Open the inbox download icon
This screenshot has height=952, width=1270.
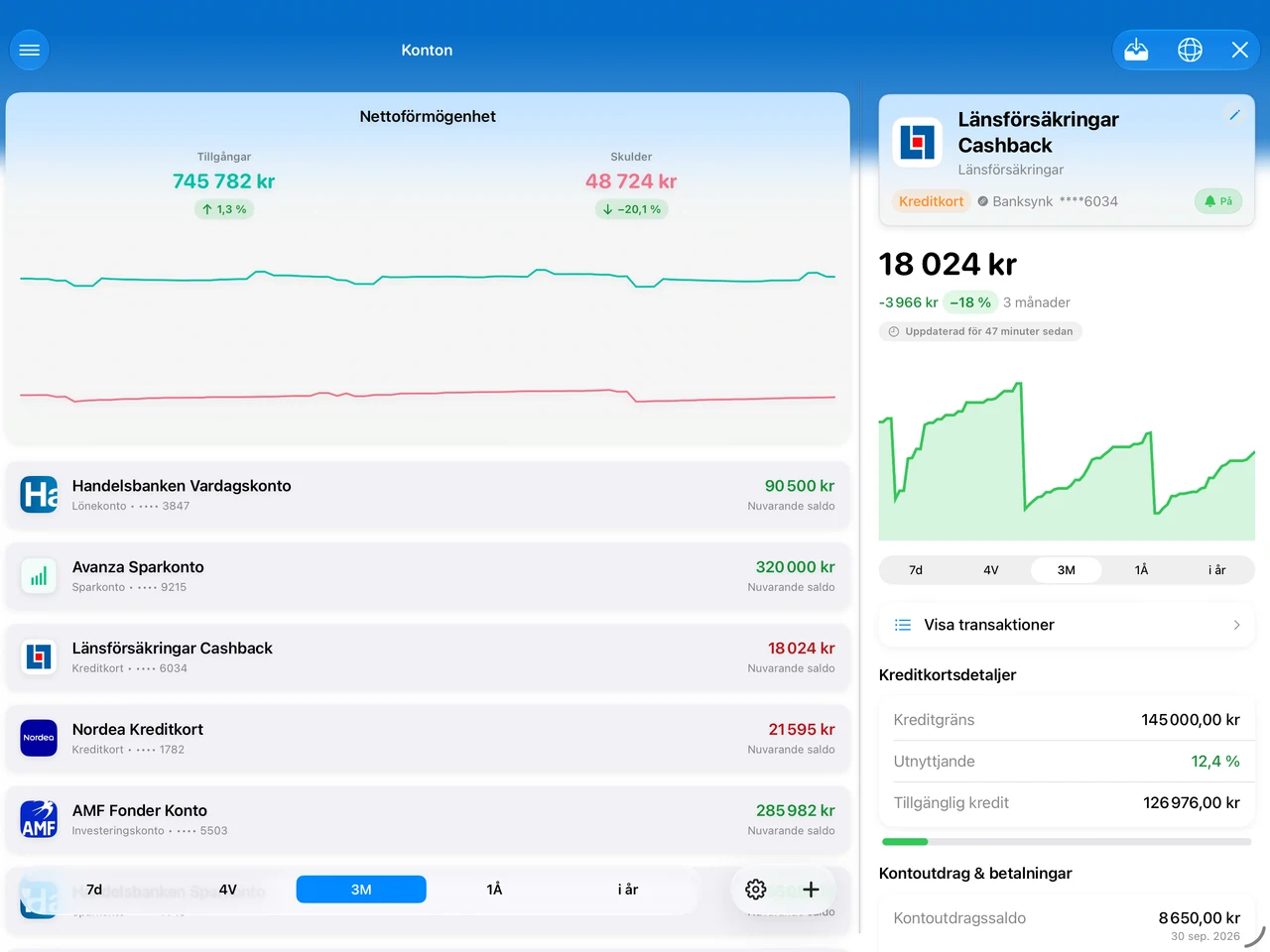[1136, 50]
